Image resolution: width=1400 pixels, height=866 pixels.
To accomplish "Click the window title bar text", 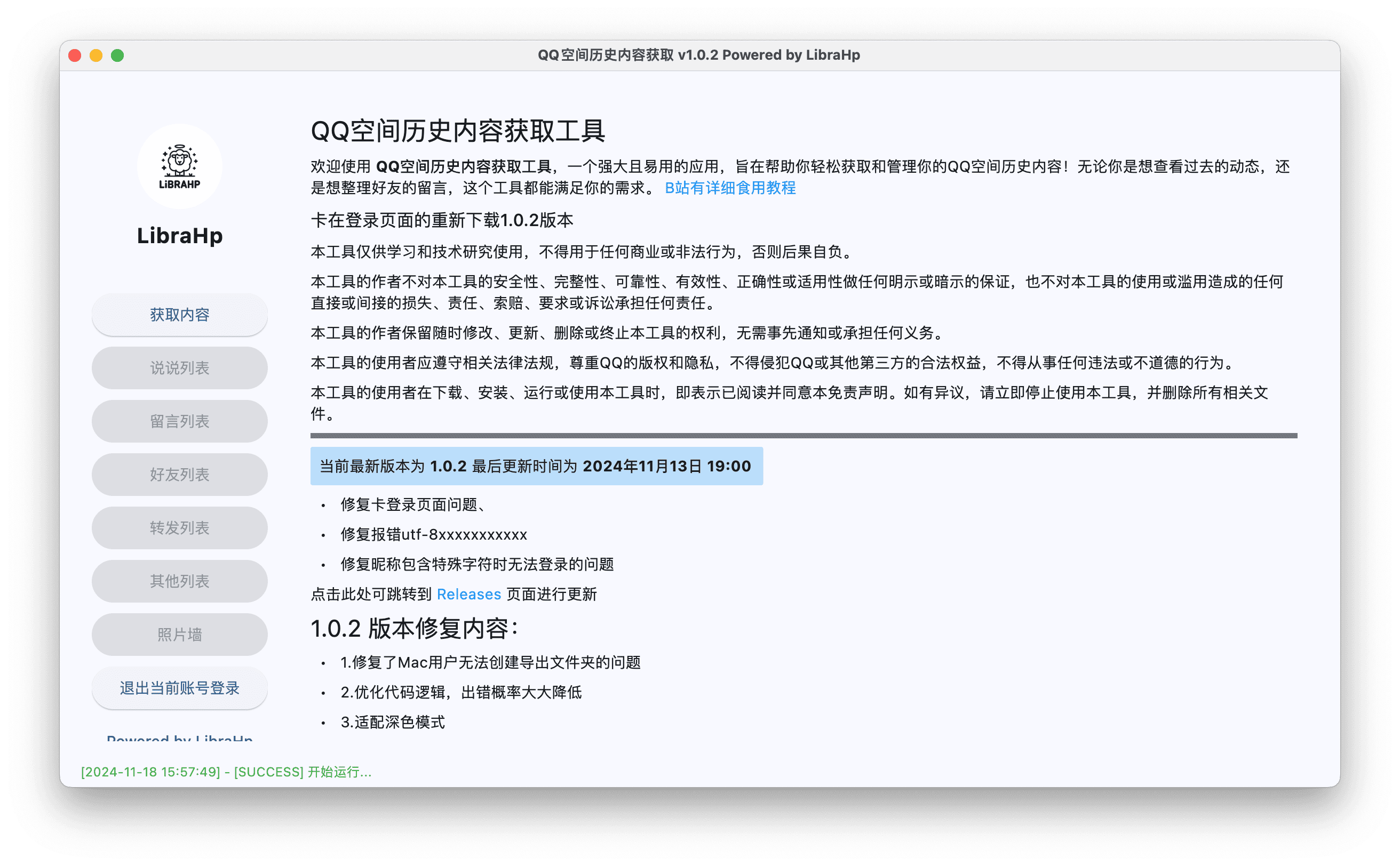I will [698, 55].
